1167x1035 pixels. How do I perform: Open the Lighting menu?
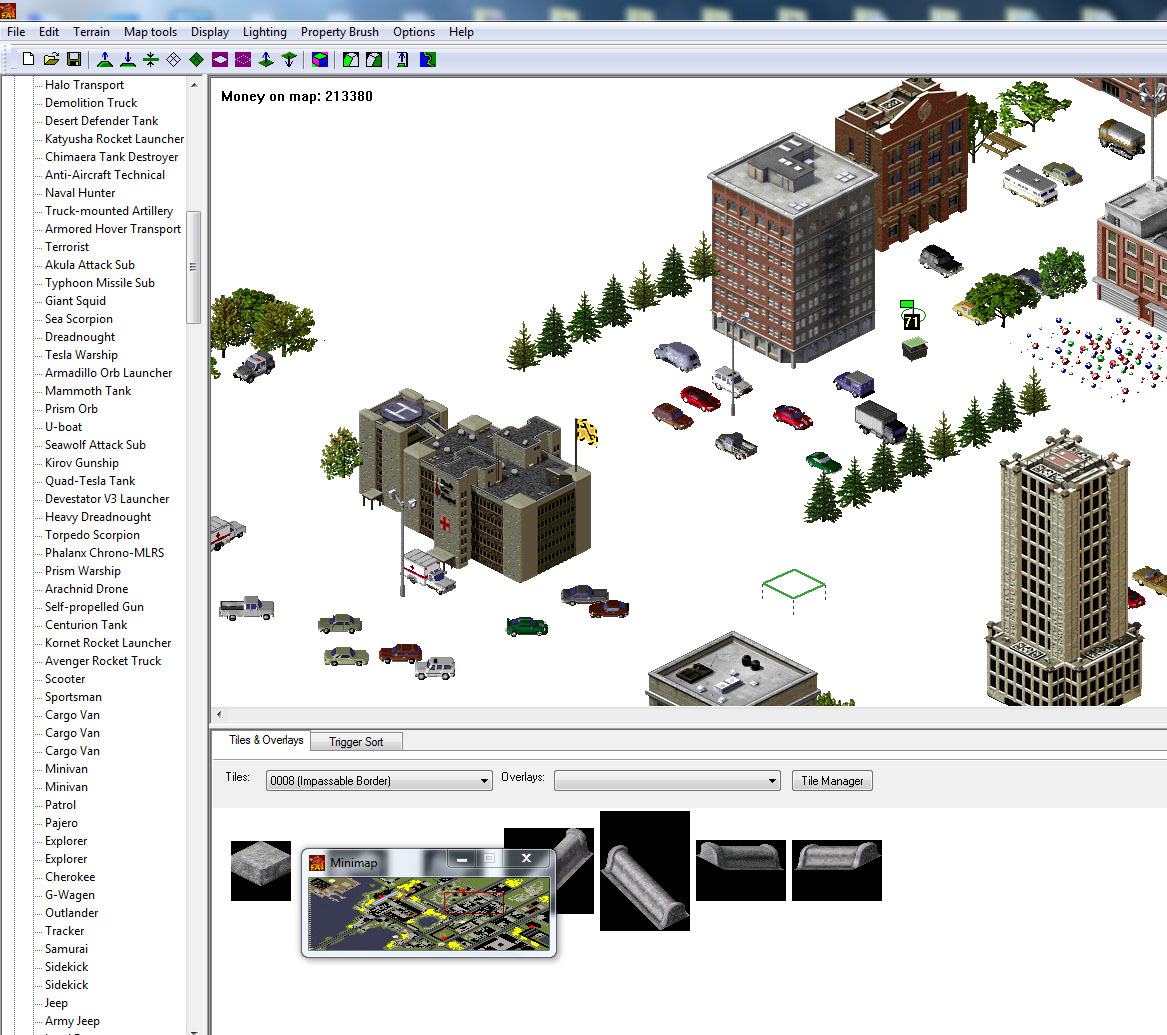tap(264, 32)
